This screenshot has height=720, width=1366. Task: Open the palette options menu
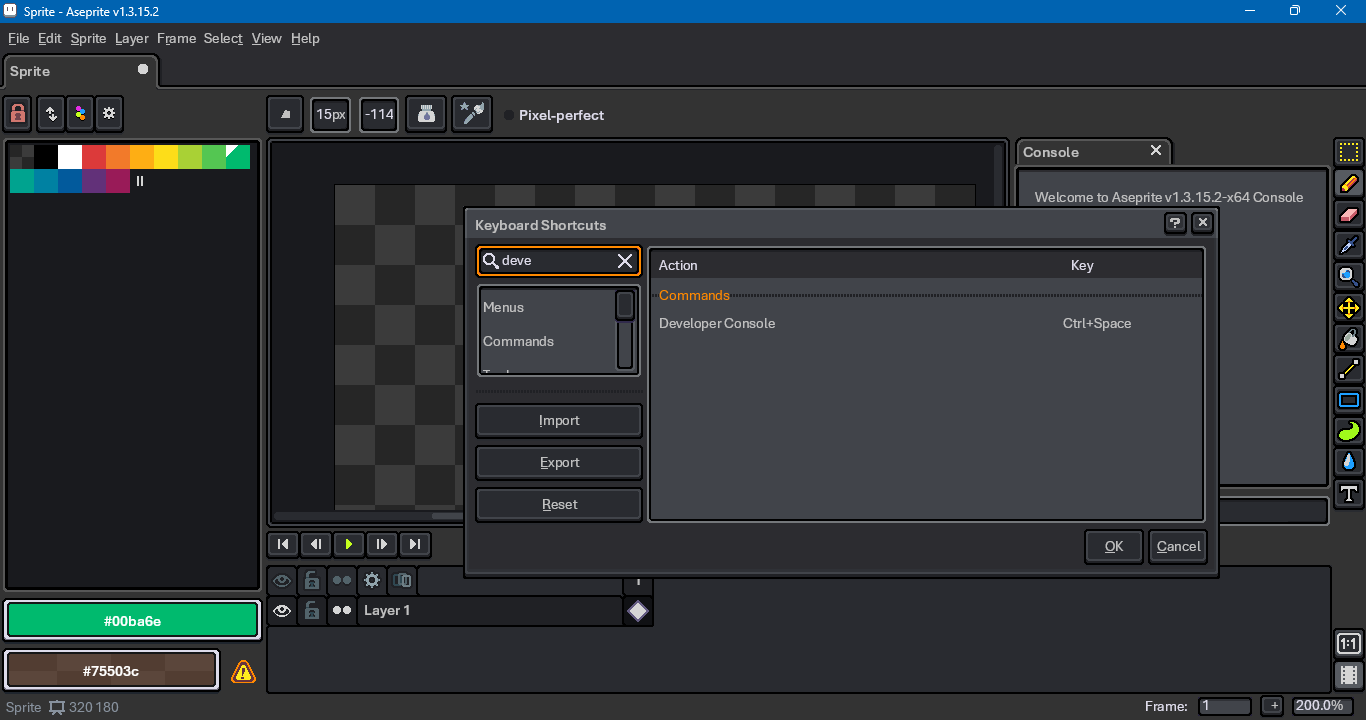pyautogui.click(x=109, y=114)
